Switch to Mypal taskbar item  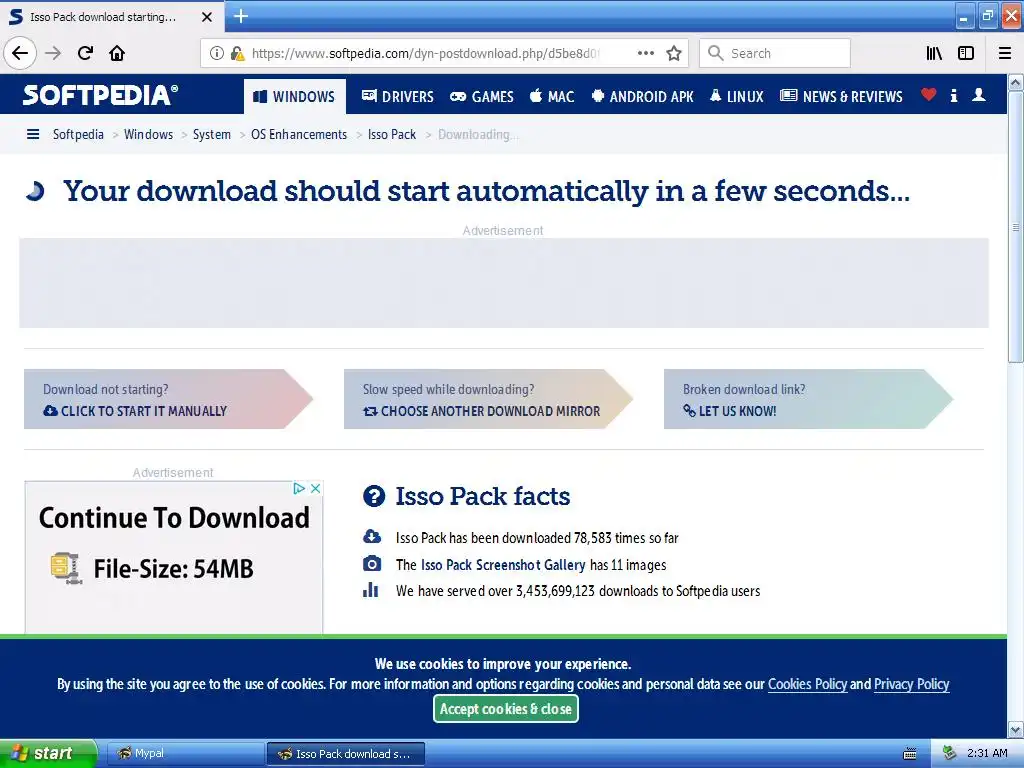[185, 754]
